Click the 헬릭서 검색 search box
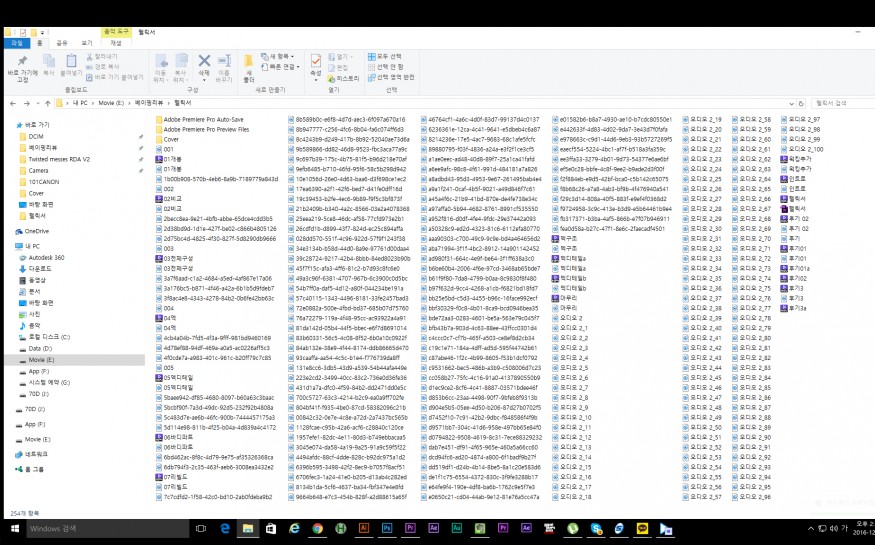The width and height of the screenshot is (875, 545). click(838, 102)
